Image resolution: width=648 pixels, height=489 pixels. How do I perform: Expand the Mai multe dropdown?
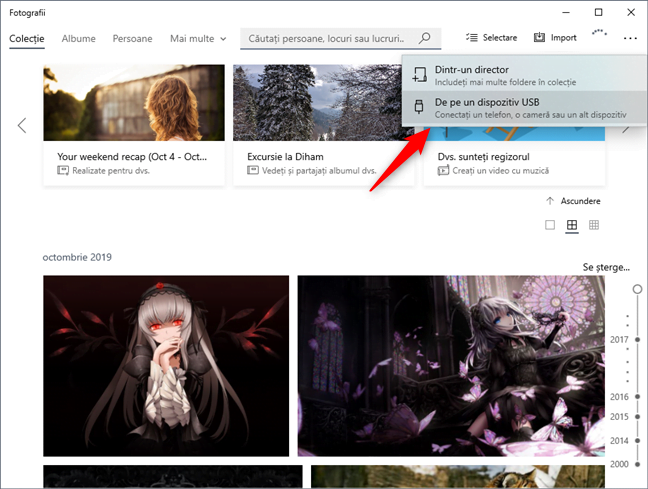pos(198,38)
